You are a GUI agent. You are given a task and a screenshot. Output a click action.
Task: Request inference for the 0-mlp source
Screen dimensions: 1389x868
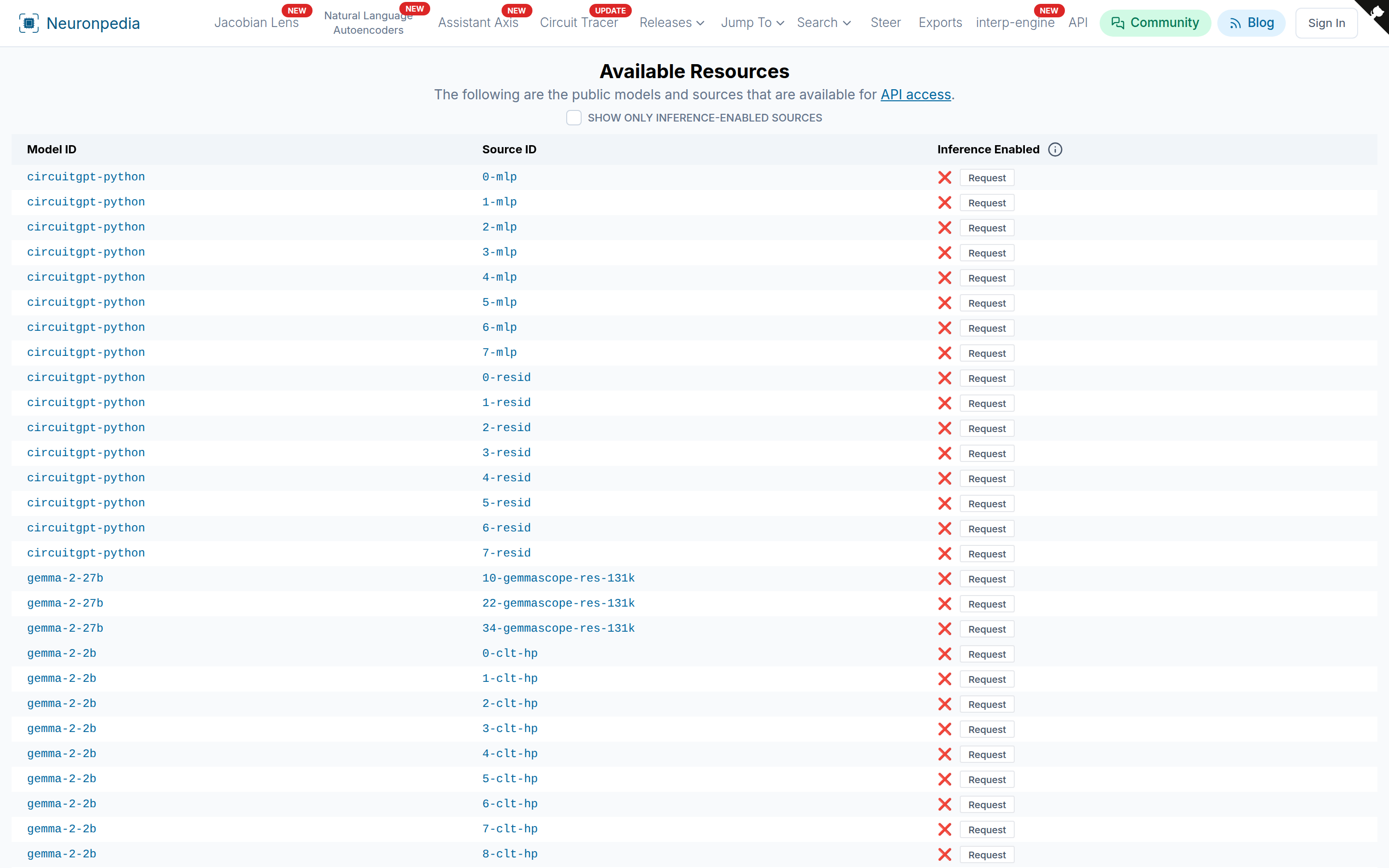987,178
